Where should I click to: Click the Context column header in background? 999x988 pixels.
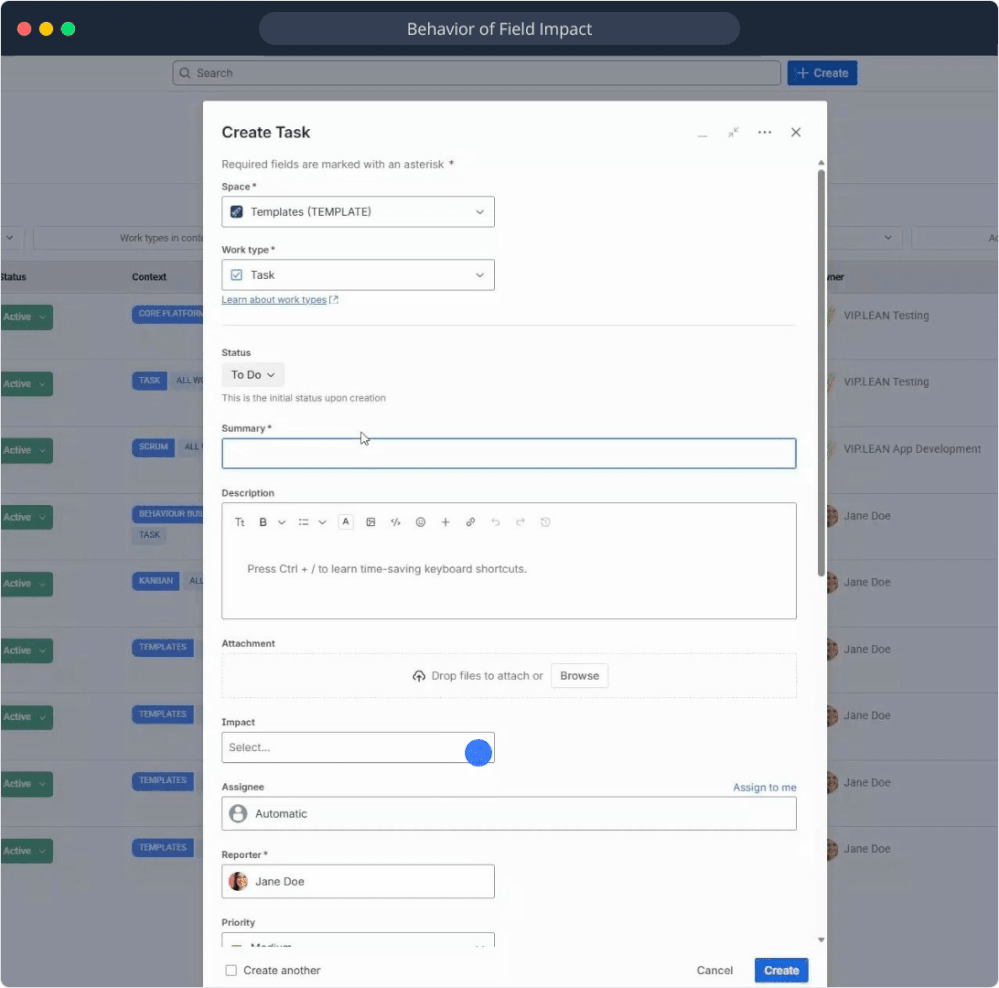[x=149, y=277]
